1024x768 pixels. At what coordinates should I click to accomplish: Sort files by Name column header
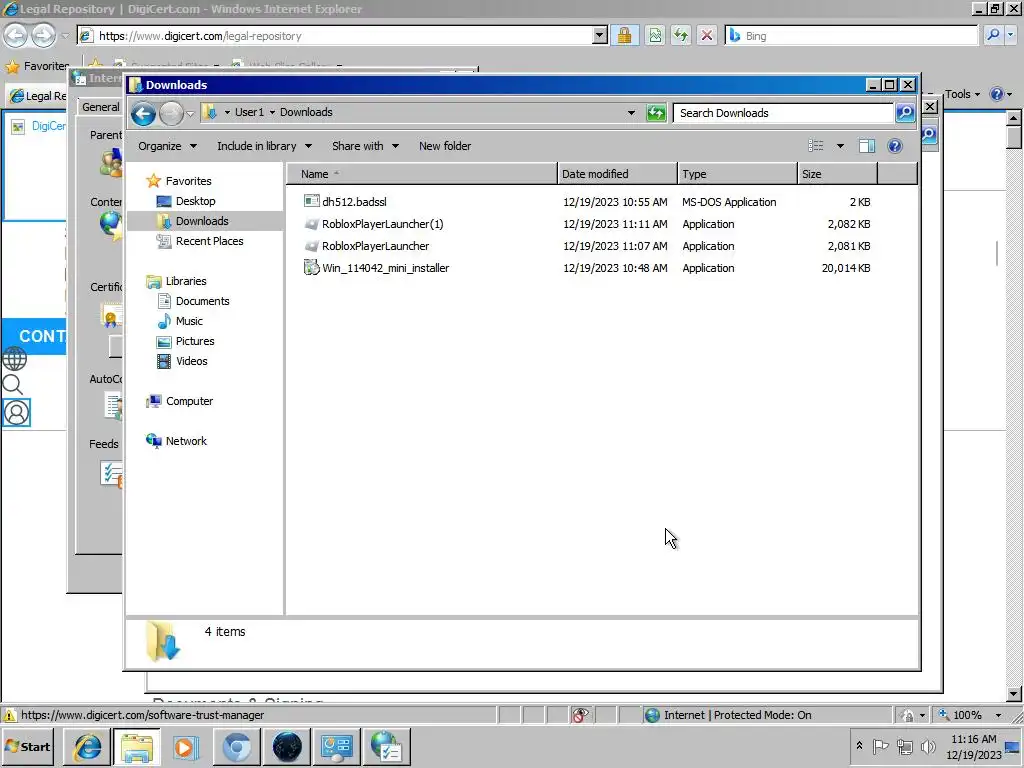click(x=422, y=174)
